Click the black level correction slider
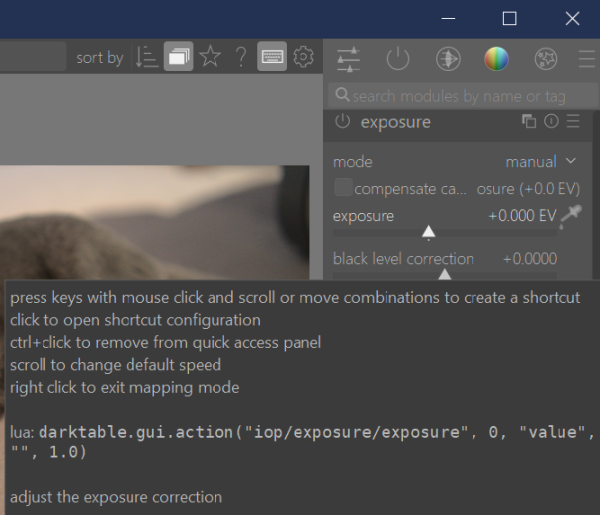This screenshot has width=600, height=515. point(445,274)
